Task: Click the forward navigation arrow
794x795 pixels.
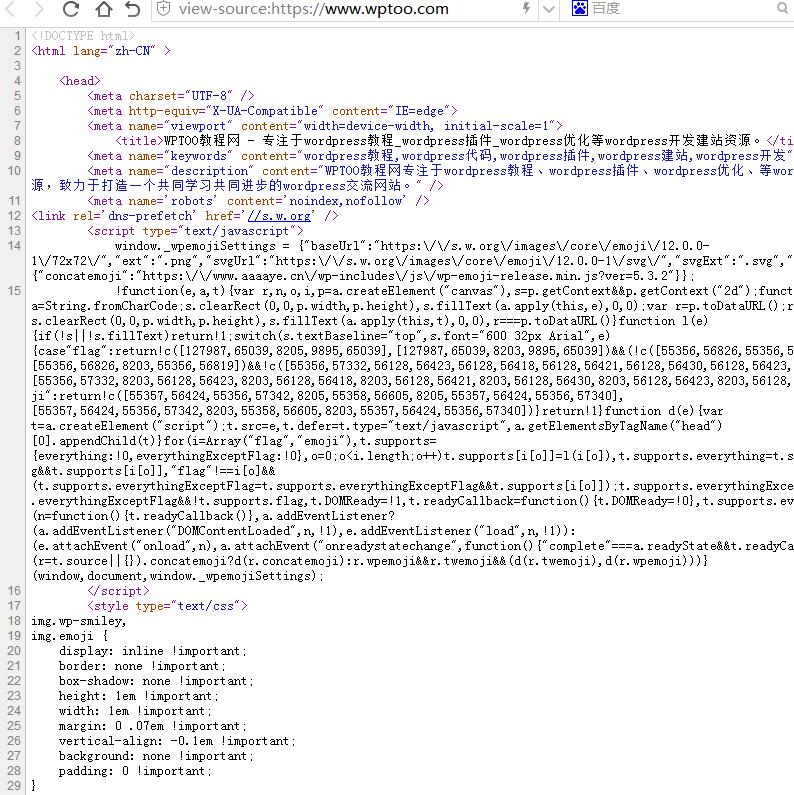Action: [x=38, y=9]
